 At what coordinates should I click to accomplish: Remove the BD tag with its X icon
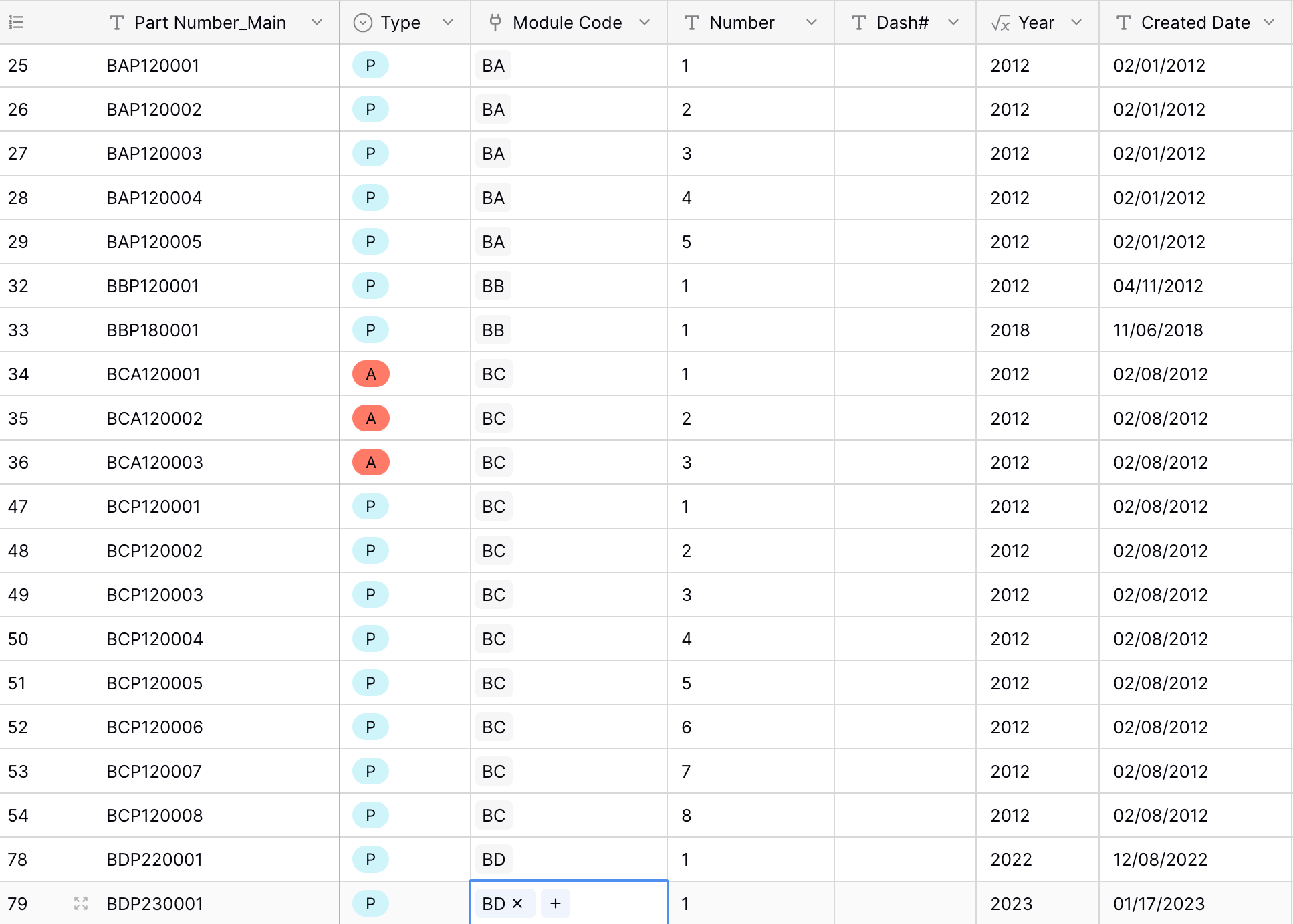[x=517, y=903]
